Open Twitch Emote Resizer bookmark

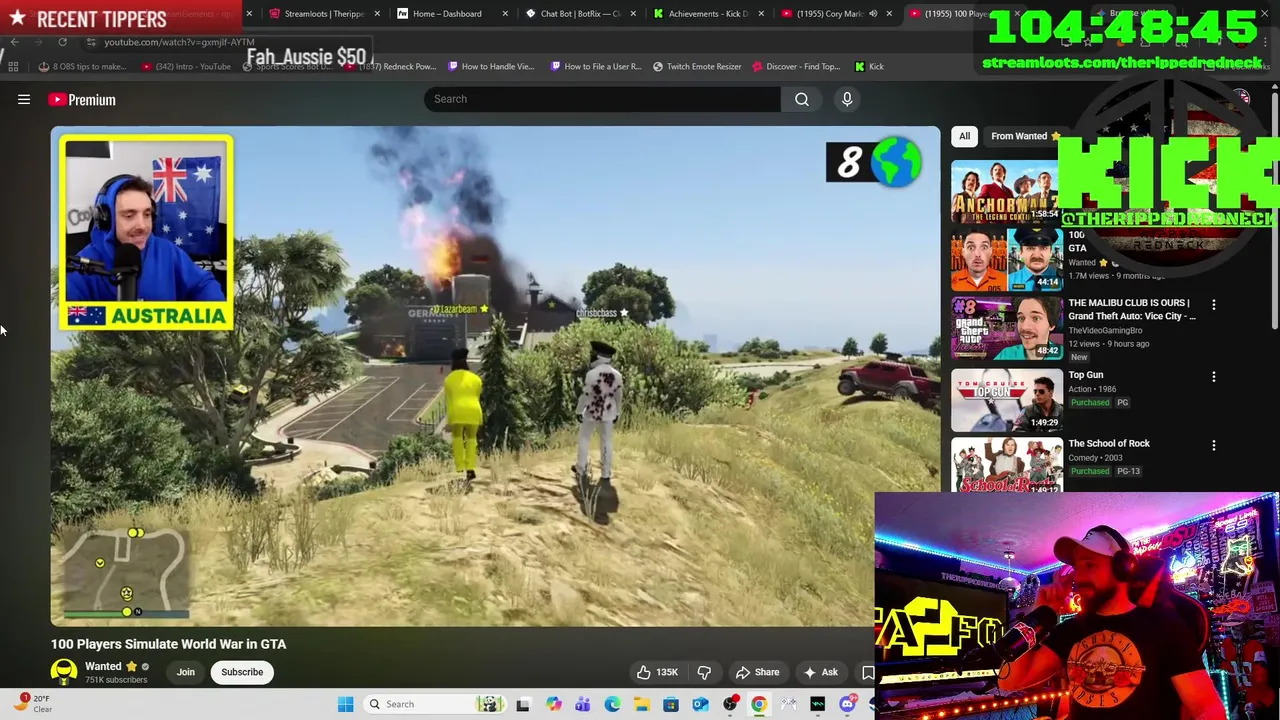697,66
